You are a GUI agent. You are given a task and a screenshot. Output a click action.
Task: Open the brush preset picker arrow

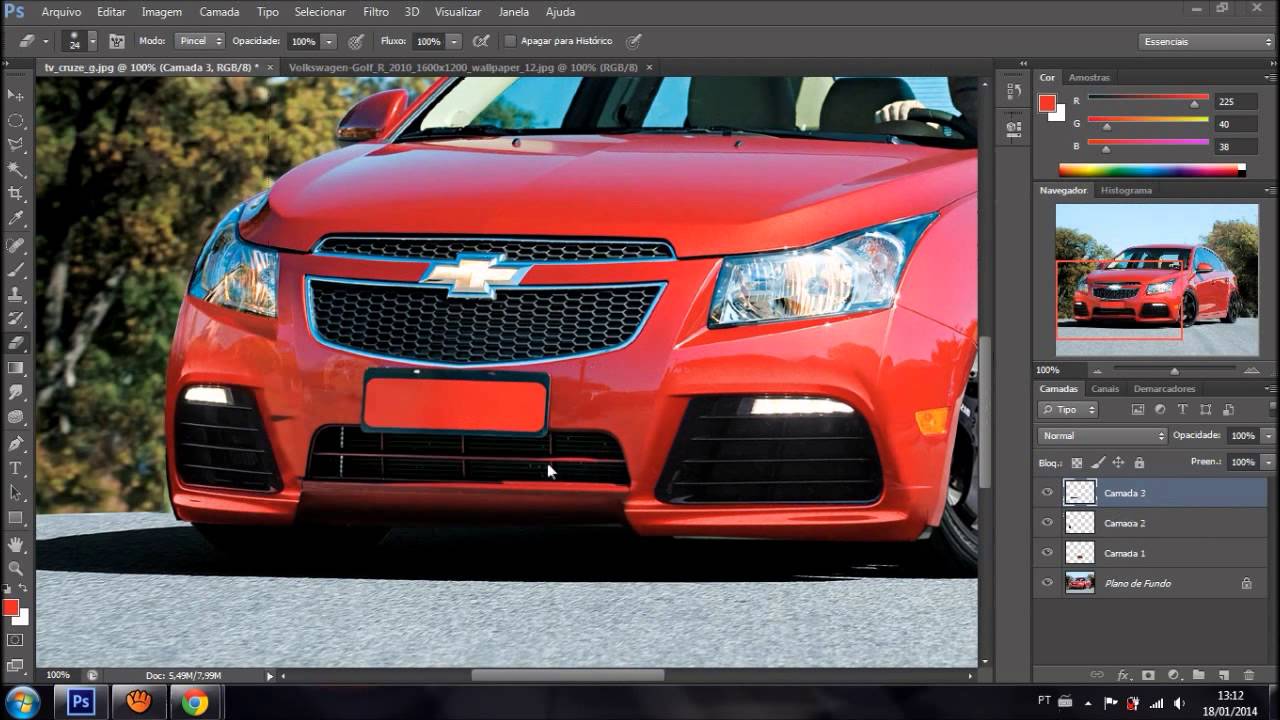pos(92,41)
